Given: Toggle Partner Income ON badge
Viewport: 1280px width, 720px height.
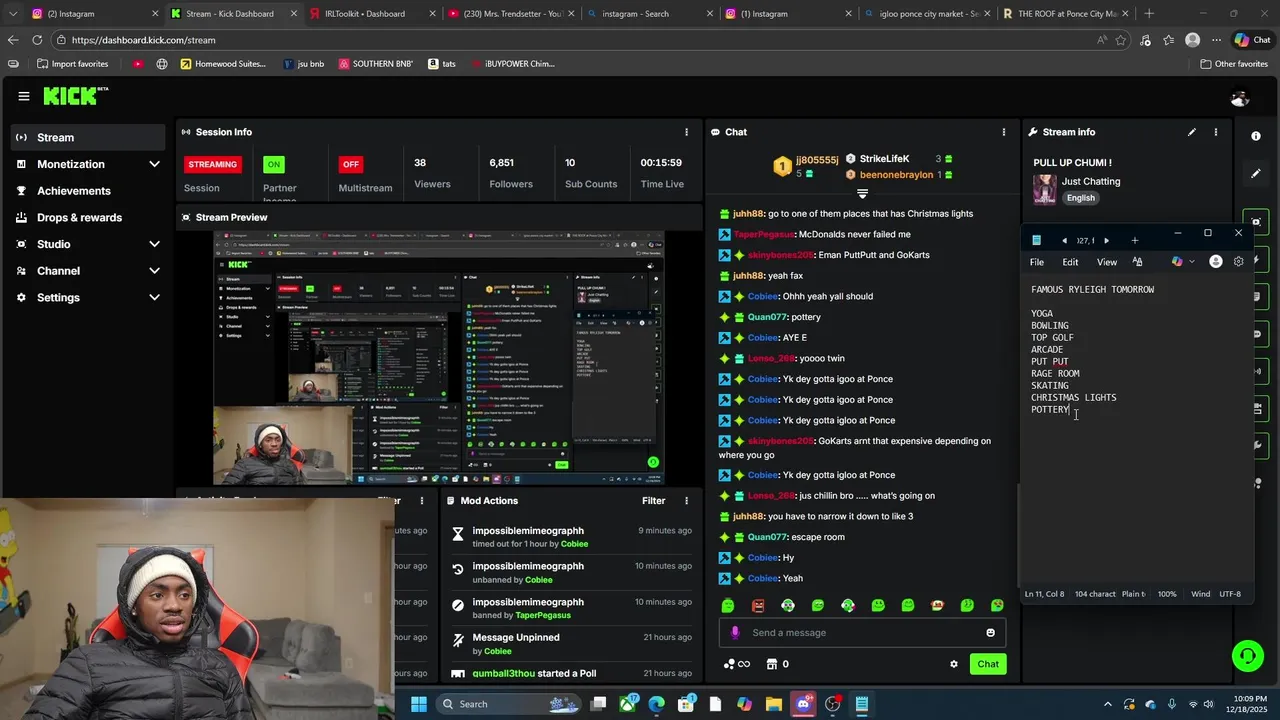Looking at the screenshot, I should (273, 164).
